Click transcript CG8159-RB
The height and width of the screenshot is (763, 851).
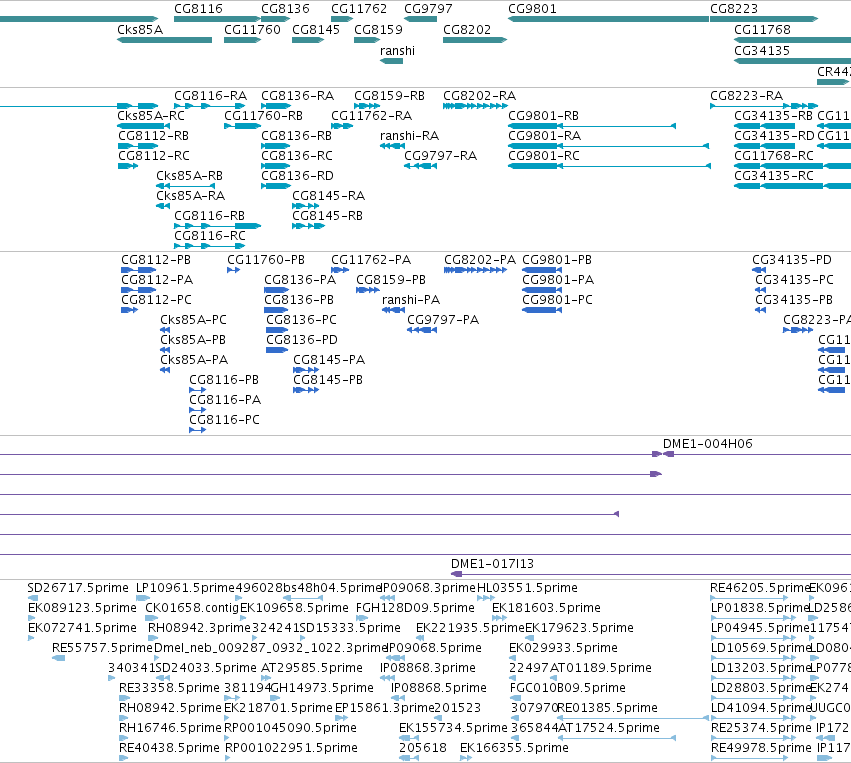(389, 96)
